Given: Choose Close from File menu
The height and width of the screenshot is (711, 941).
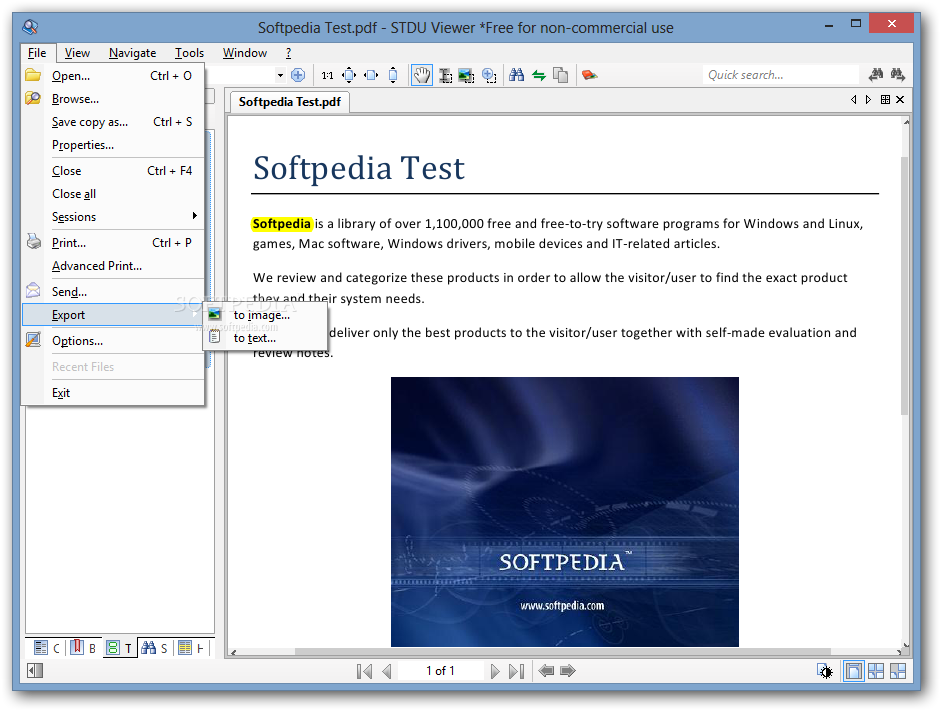Looking at the screenshot, I should (x=113, y=170).
